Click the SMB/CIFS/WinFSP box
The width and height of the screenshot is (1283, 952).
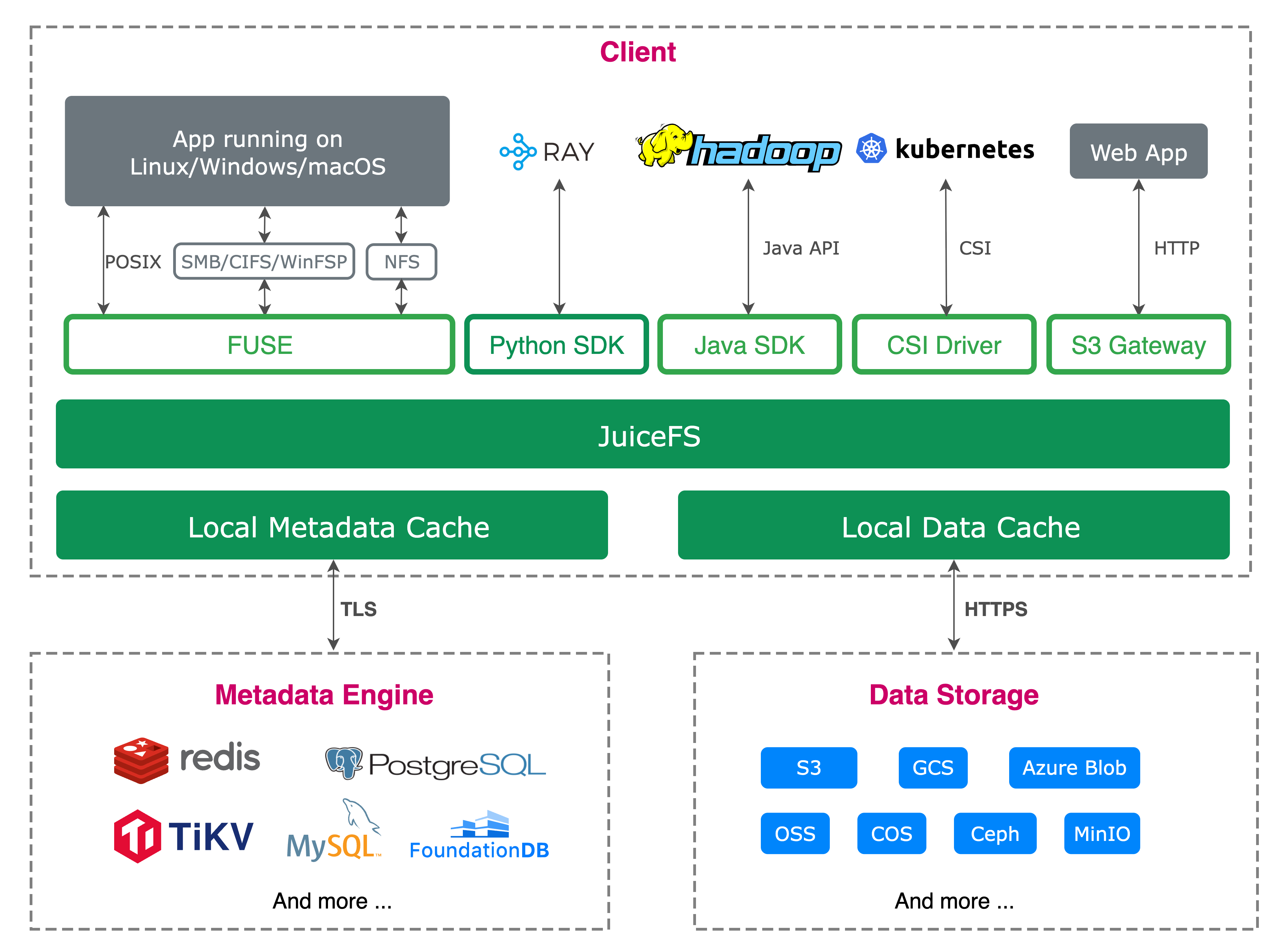264,261
